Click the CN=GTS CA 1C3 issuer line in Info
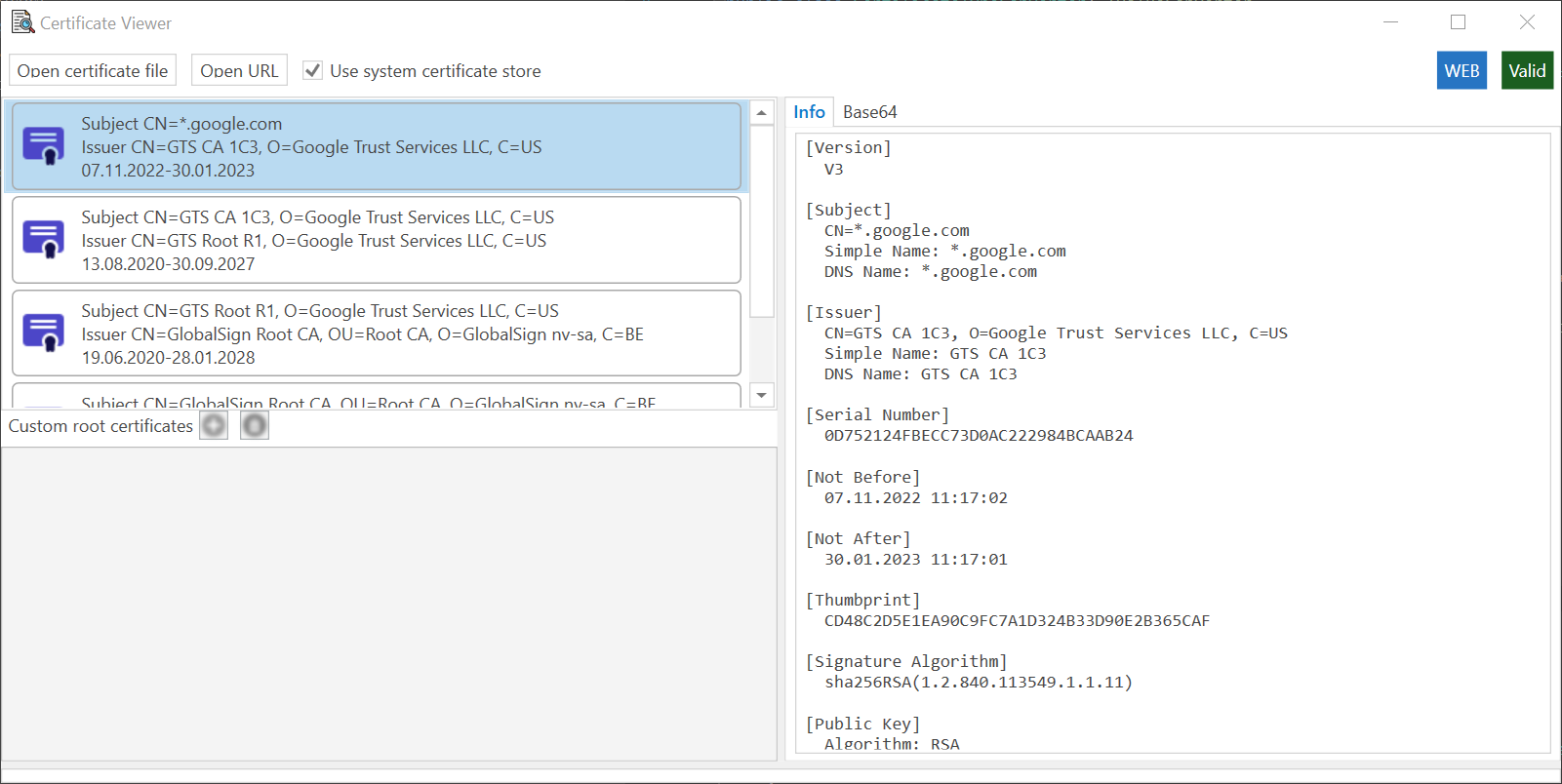Viewport: 1562px width, 784px height. pos(1056,333)
